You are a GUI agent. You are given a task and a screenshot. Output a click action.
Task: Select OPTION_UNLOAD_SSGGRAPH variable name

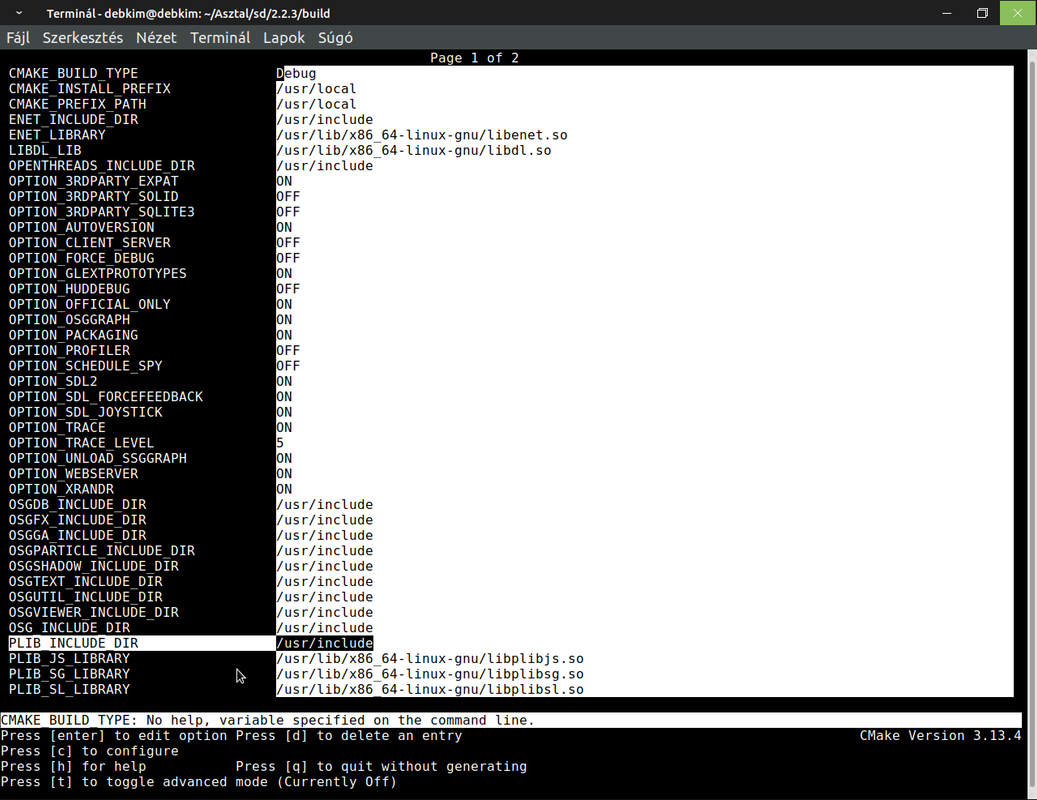pos(98,458)
